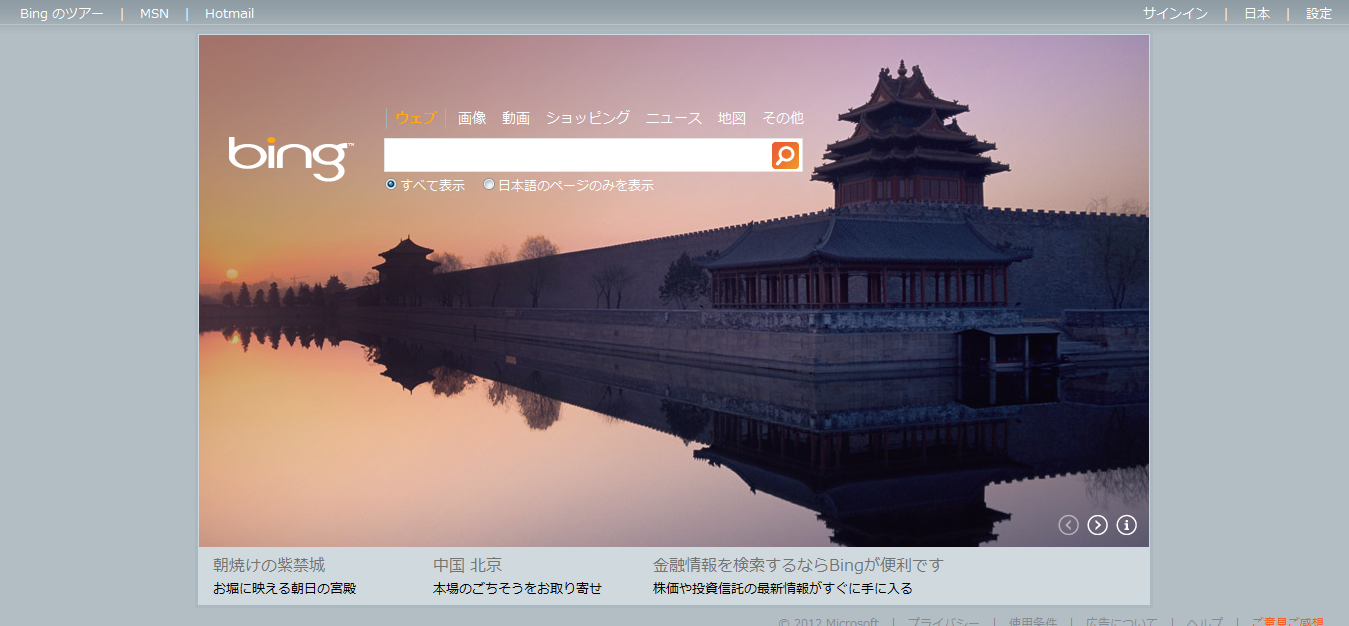Open the ショッピング search tab
The width and height of the screenshot is (1349, 626).
[x=588, y=118]
